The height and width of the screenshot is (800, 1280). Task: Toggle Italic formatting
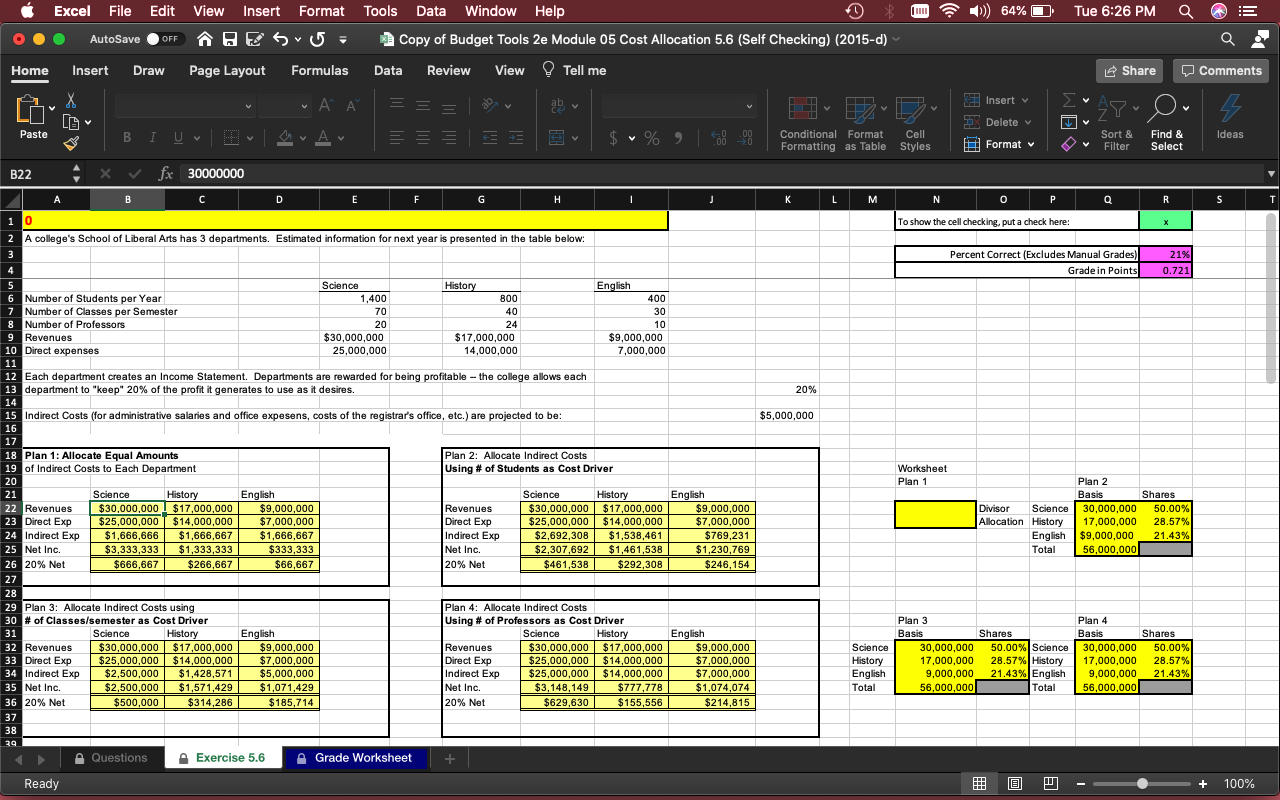pyautogui.click(x=151, y=137)
